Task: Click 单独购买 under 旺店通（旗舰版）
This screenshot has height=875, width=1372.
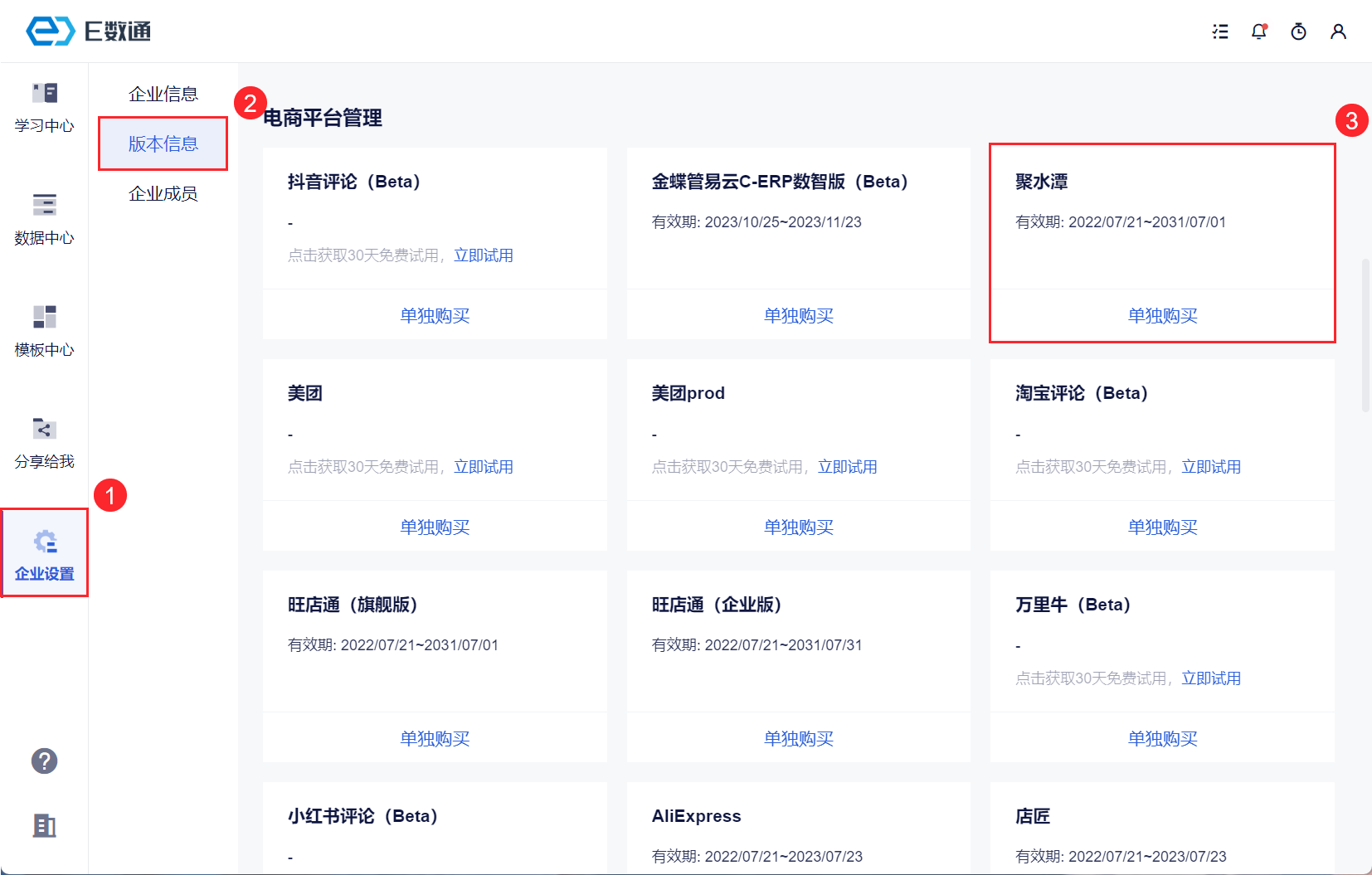Action: click(435, 738)
